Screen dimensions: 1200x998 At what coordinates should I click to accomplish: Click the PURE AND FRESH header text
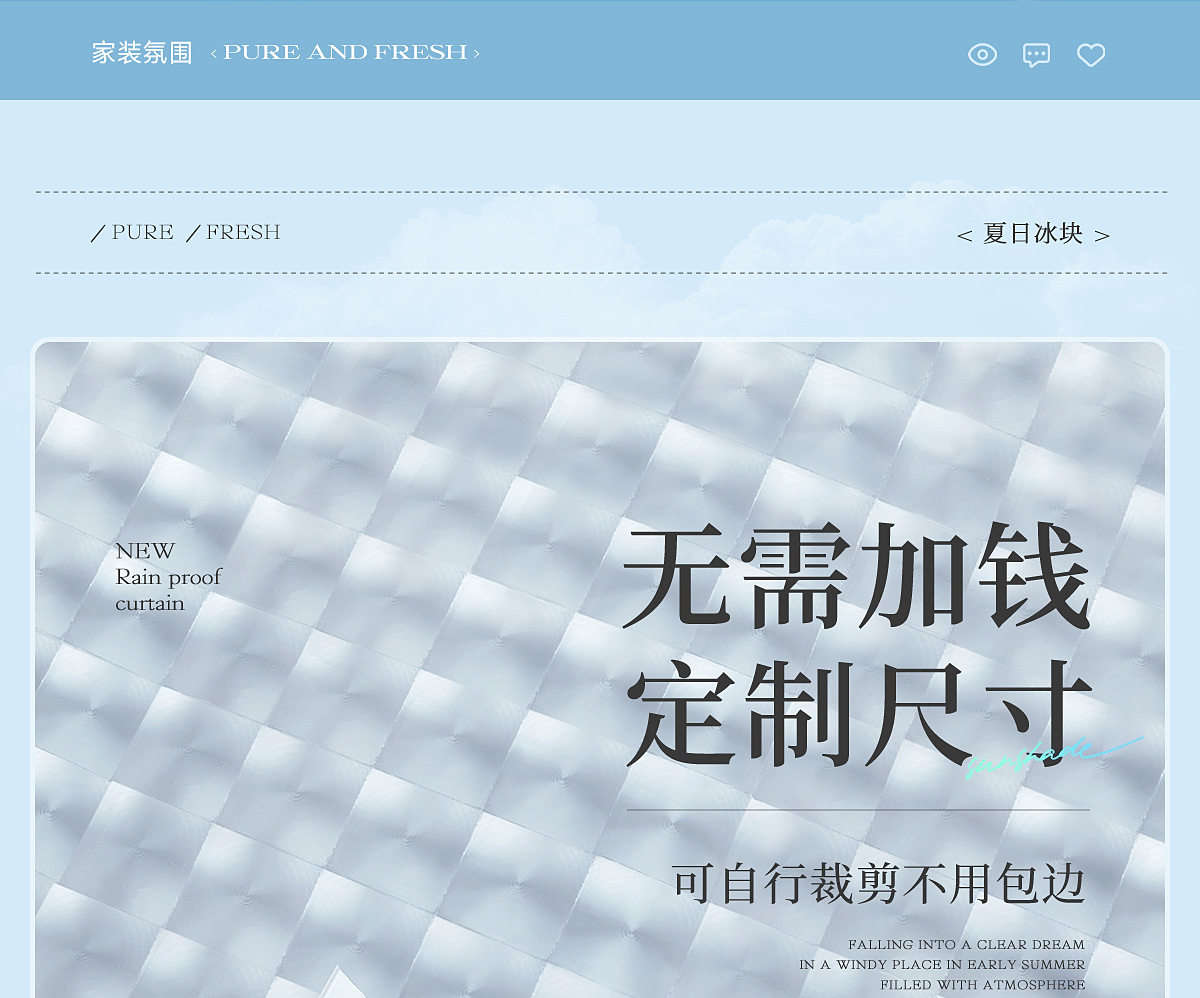[345, 52]
